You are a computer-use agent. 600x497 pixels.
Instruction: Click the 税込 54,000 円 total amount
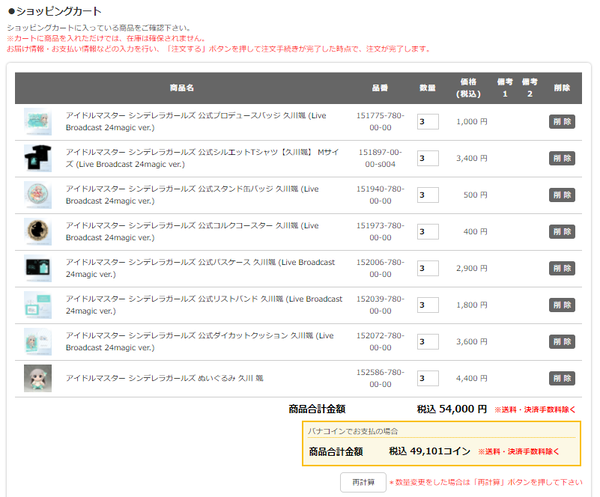click(x=452, y=409)
